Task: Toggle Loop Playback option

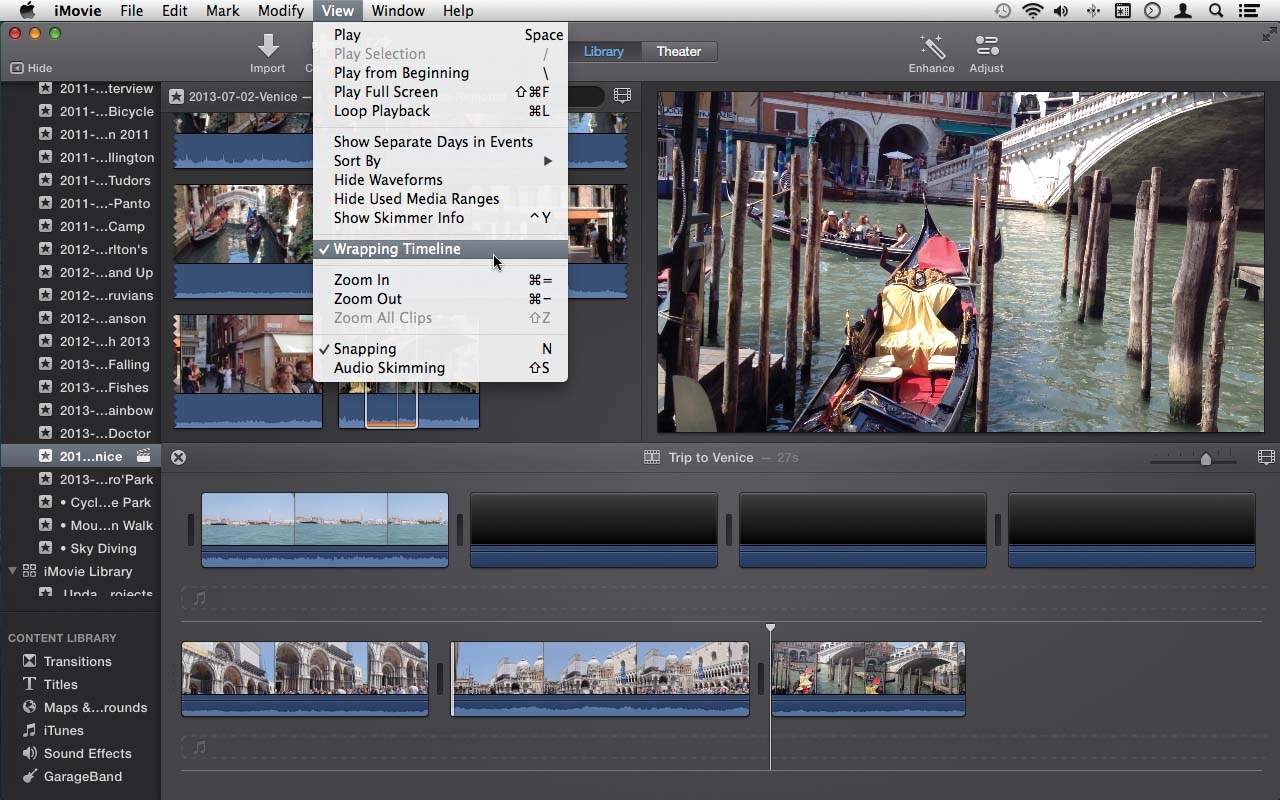Action: point(441,111)
